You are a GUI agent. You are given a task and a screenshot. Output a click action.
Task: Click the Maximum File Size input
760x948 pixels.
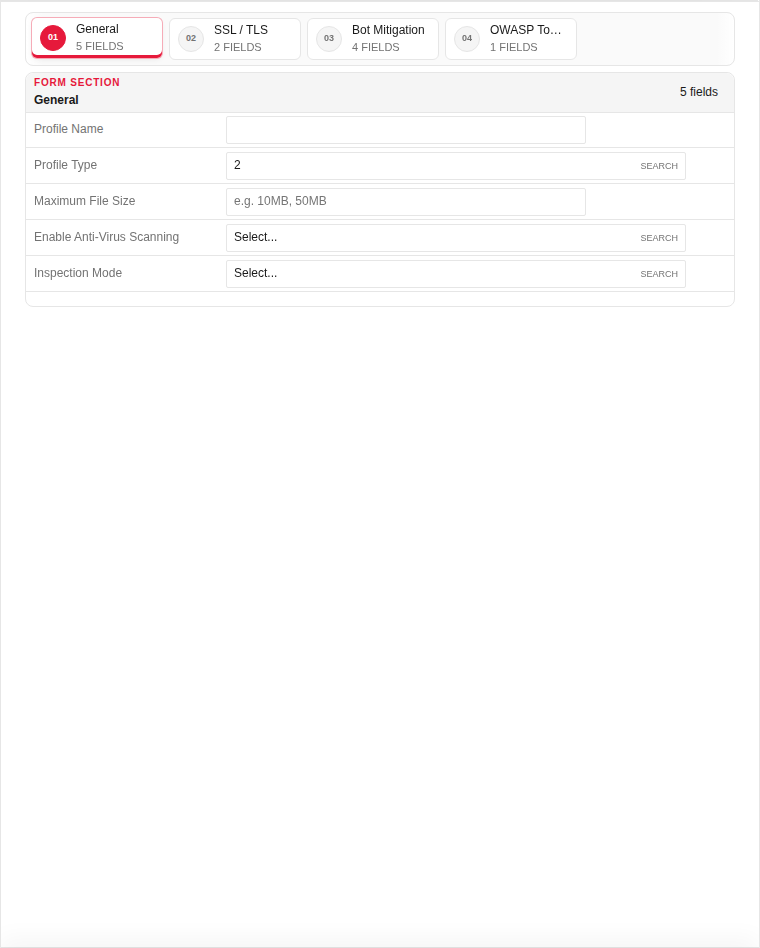click(406, 202)
